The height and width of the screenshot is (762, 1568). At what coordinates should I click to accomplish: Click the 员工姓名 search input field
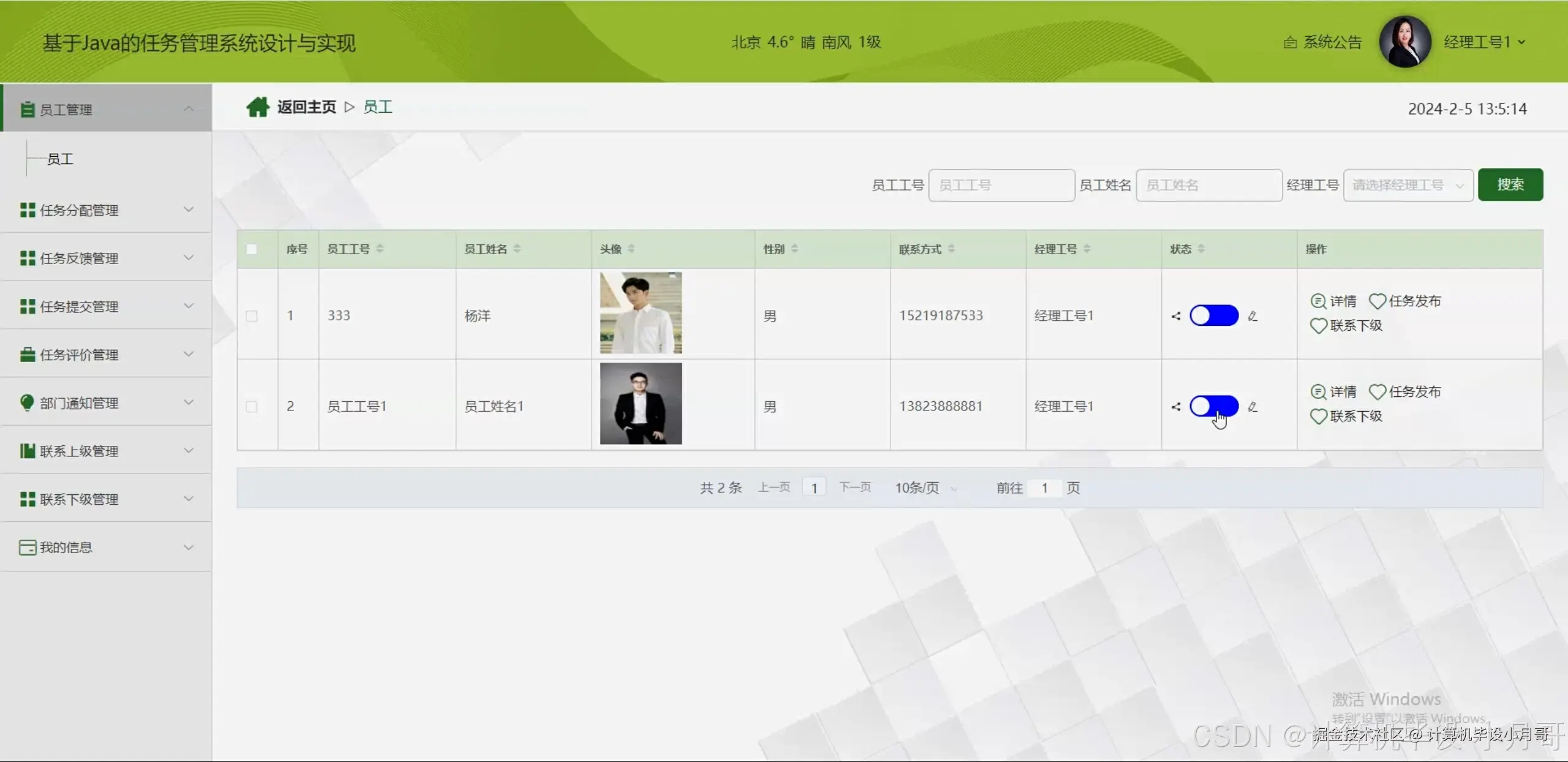point(1208,185)
